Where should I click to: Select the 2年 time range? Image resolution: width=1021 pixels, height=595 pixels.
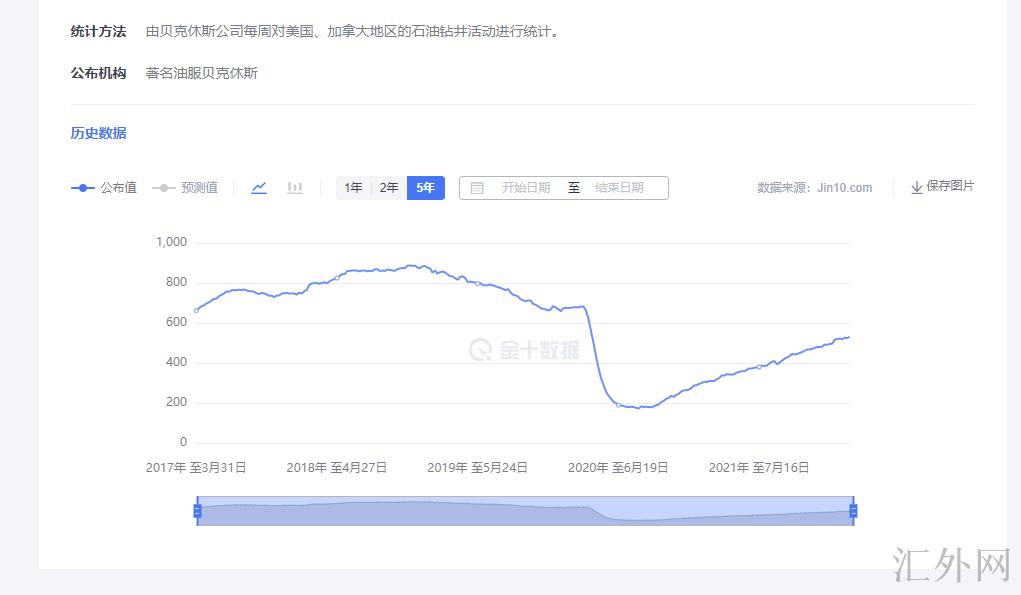[x=389, y=187]
